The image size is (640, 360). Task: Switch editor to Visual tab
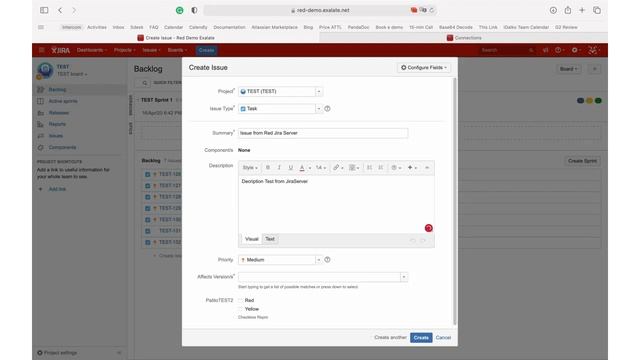[251, 239]
